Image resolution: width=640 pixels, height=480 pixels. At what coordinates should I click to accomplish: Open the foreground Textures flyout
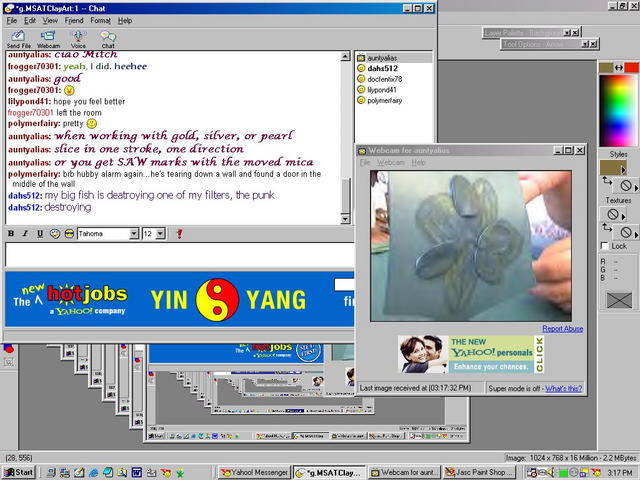point(613,214)
